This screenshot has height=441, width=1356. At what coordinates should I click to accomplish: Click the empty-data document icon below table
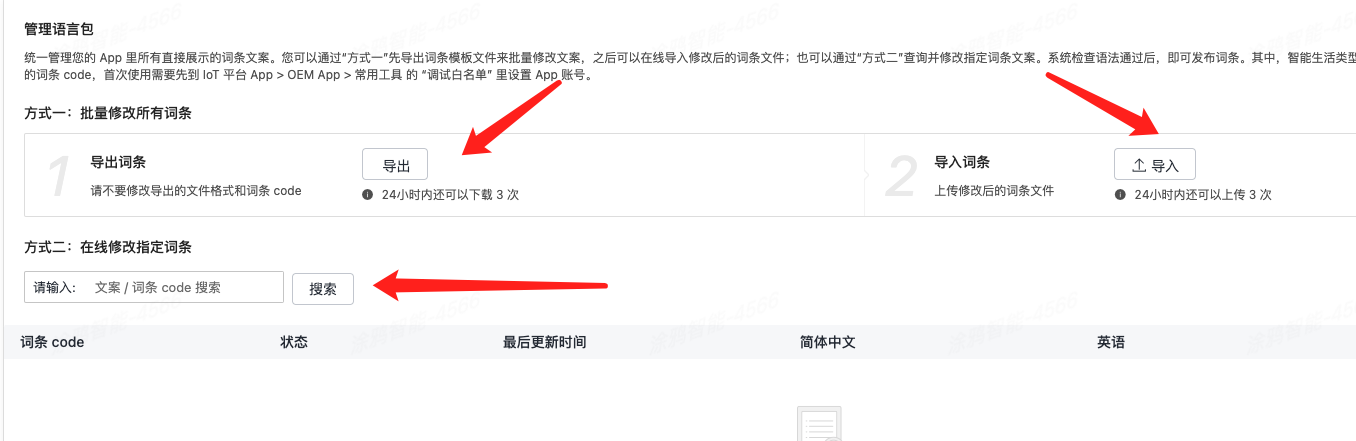(818, 424)
